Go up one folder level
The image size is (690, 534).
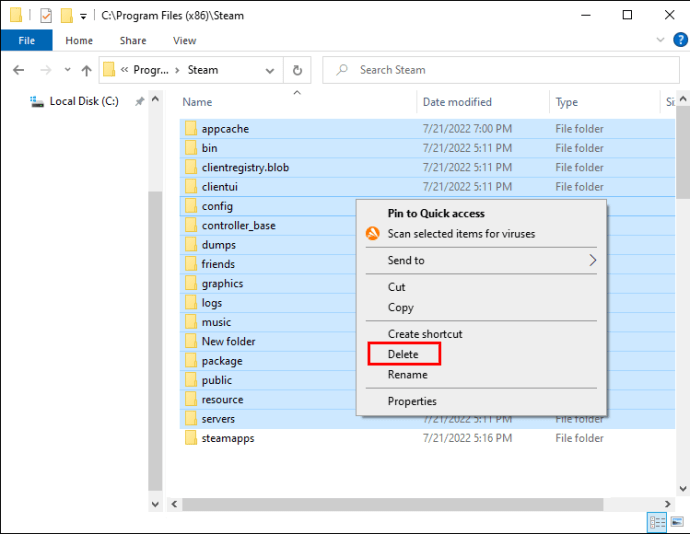[x=86, y=70]
